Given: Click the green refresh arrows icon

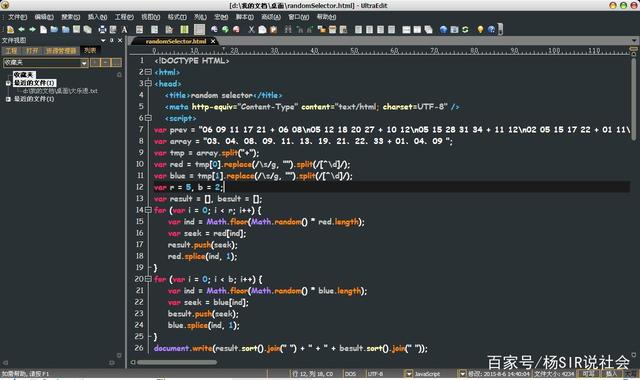Looking at the screenshot, I should pyautogui.click(x=465, y=29).
